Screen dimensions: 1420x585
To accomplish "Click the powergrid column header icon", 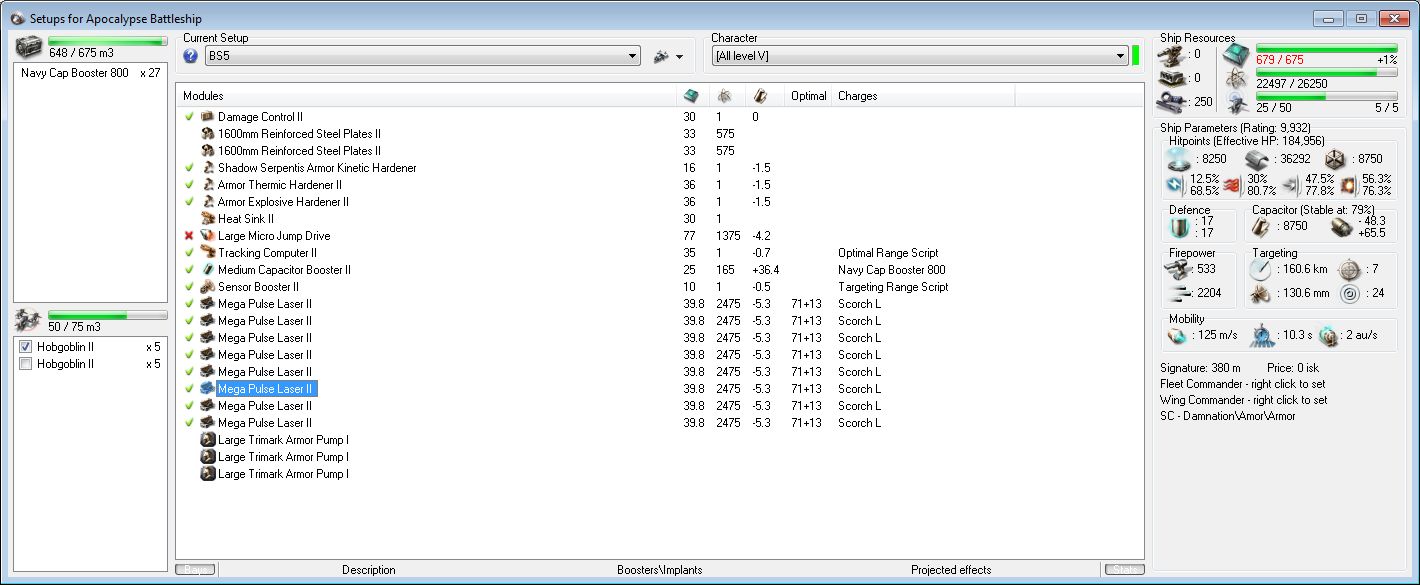I will (723, 96).
